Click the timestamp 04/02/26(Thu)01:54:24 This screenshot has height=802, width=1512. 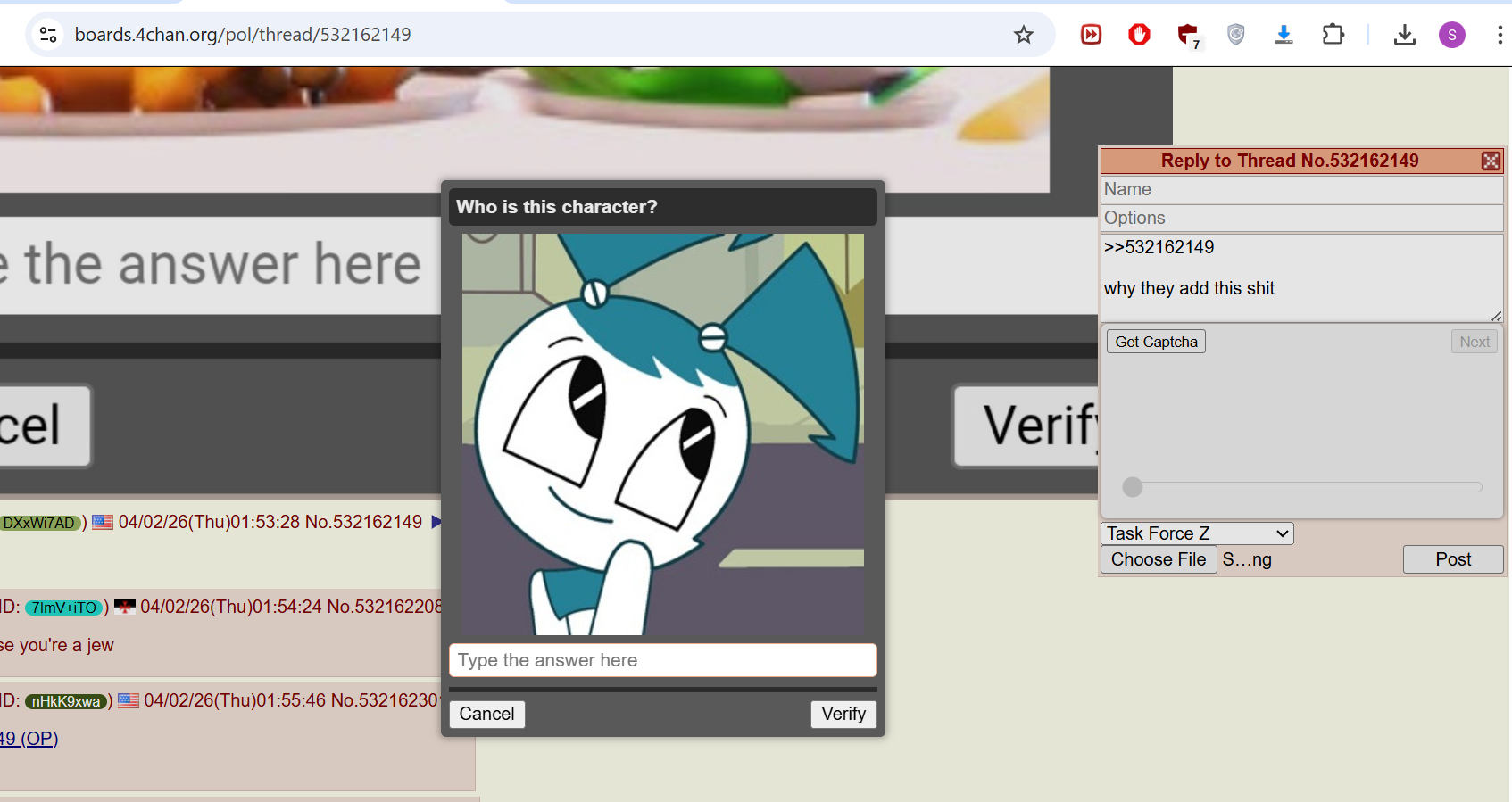[230, 607]
